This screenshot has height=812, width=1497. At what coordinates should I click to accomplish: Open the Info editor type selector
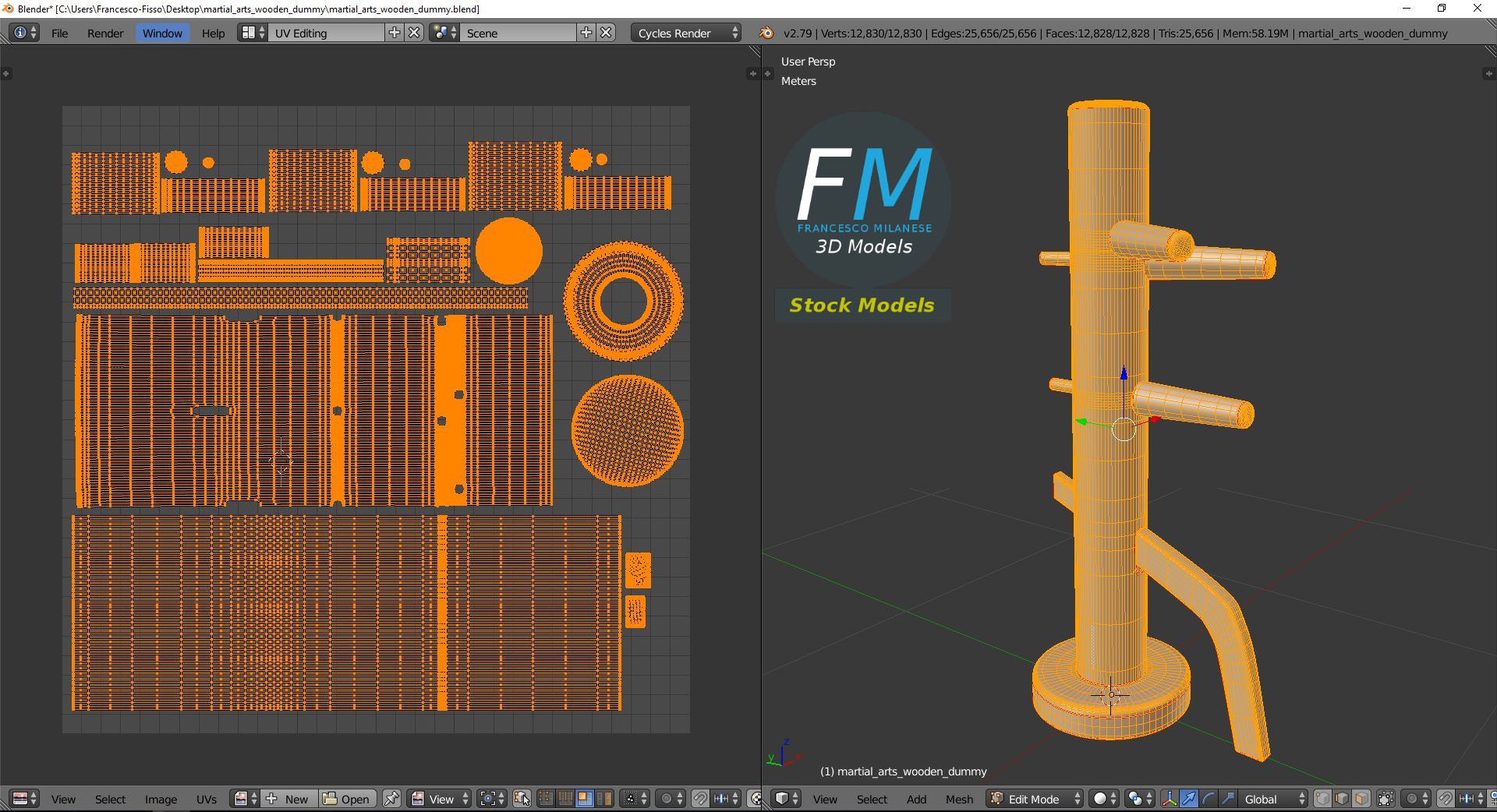[x=24, y=33]
